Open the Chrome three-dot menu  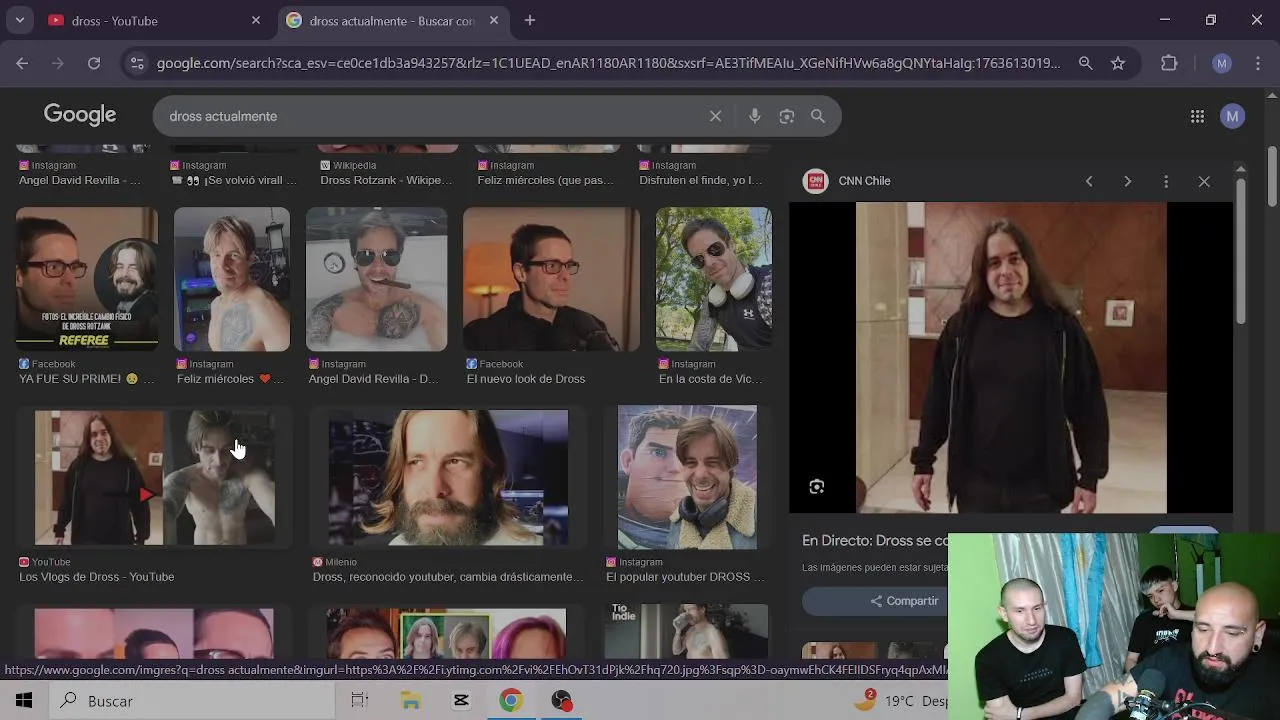click(1257, 63)
